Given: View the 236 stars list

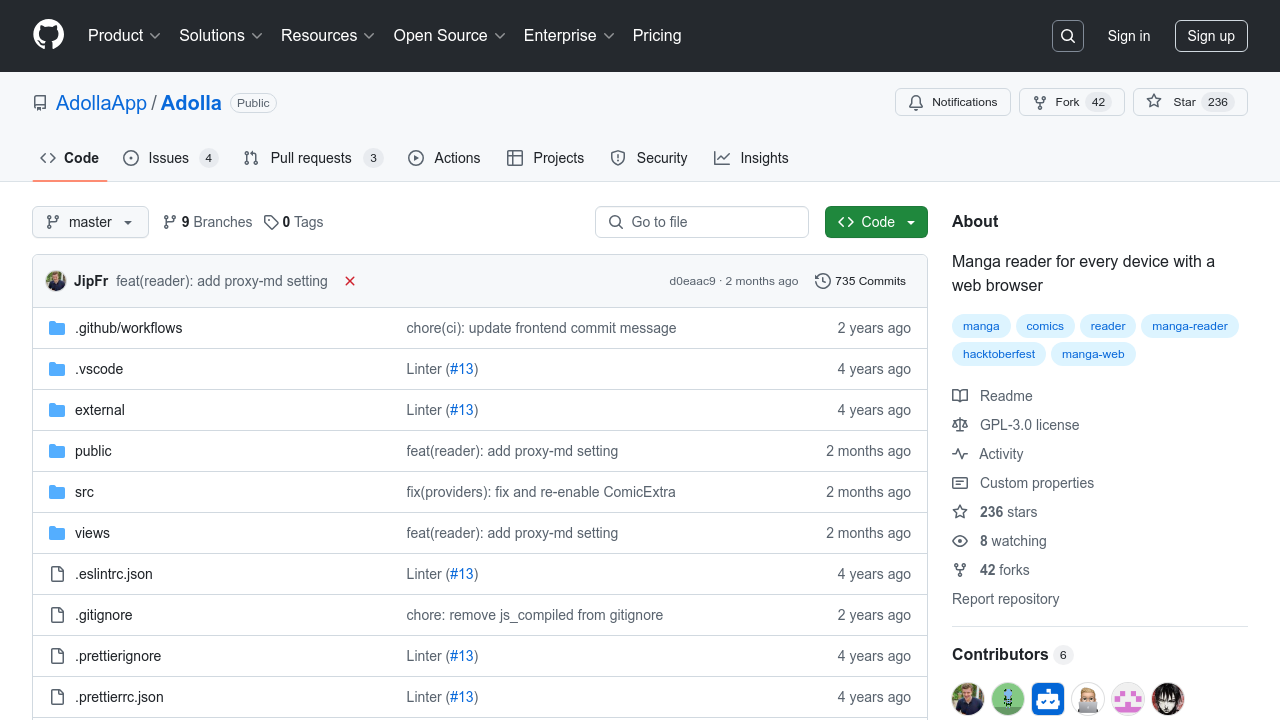Looking at the screenshot, I should pyautogui.click(x=994, y=512).
